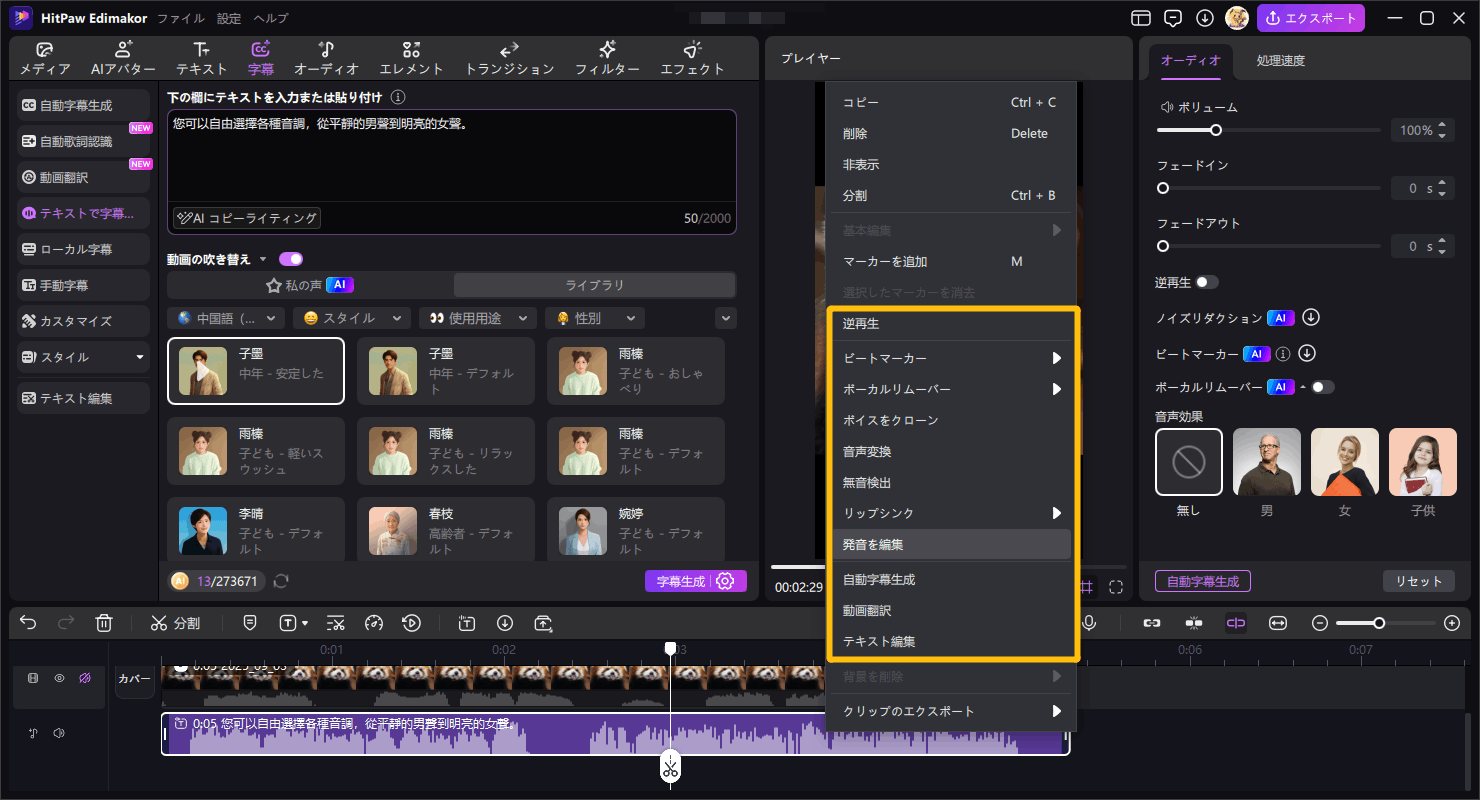Toggle the ボーカルリムーバー switch in the right panel

click(x=1322, y=387)
